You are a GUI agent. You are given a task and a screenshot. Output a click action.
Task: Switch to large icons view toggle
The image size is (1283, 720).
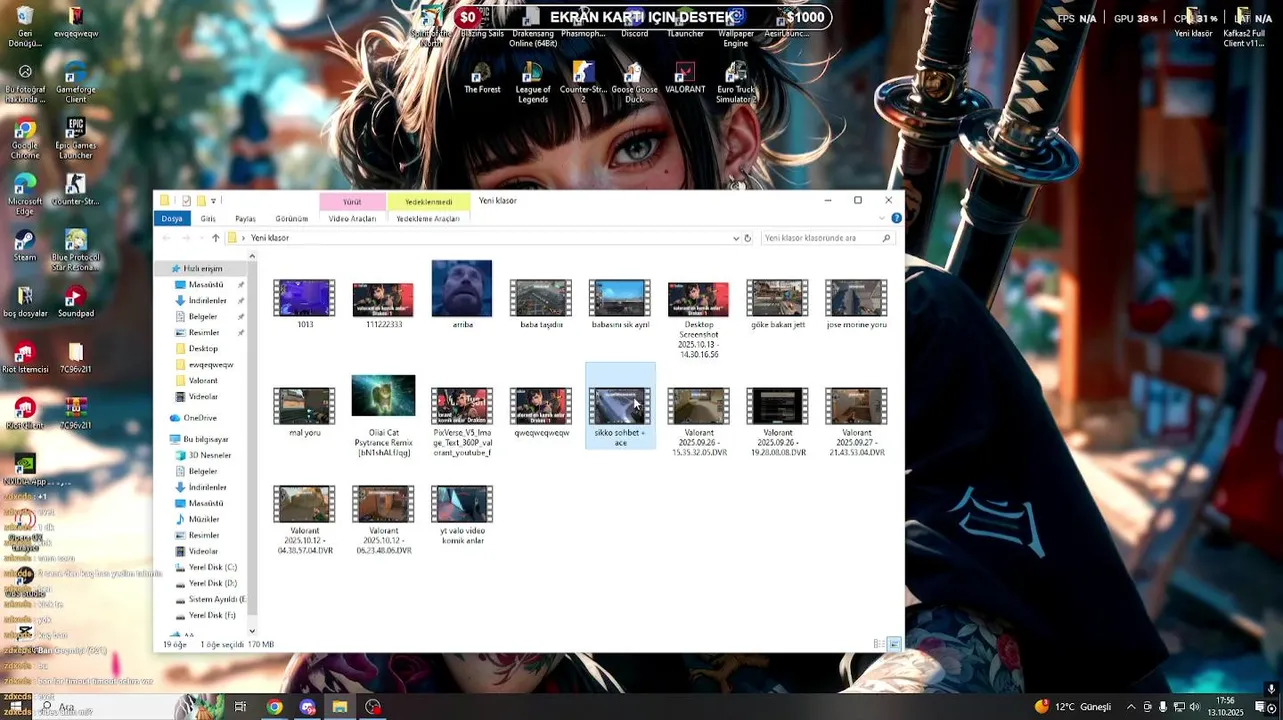pos(894,644)
